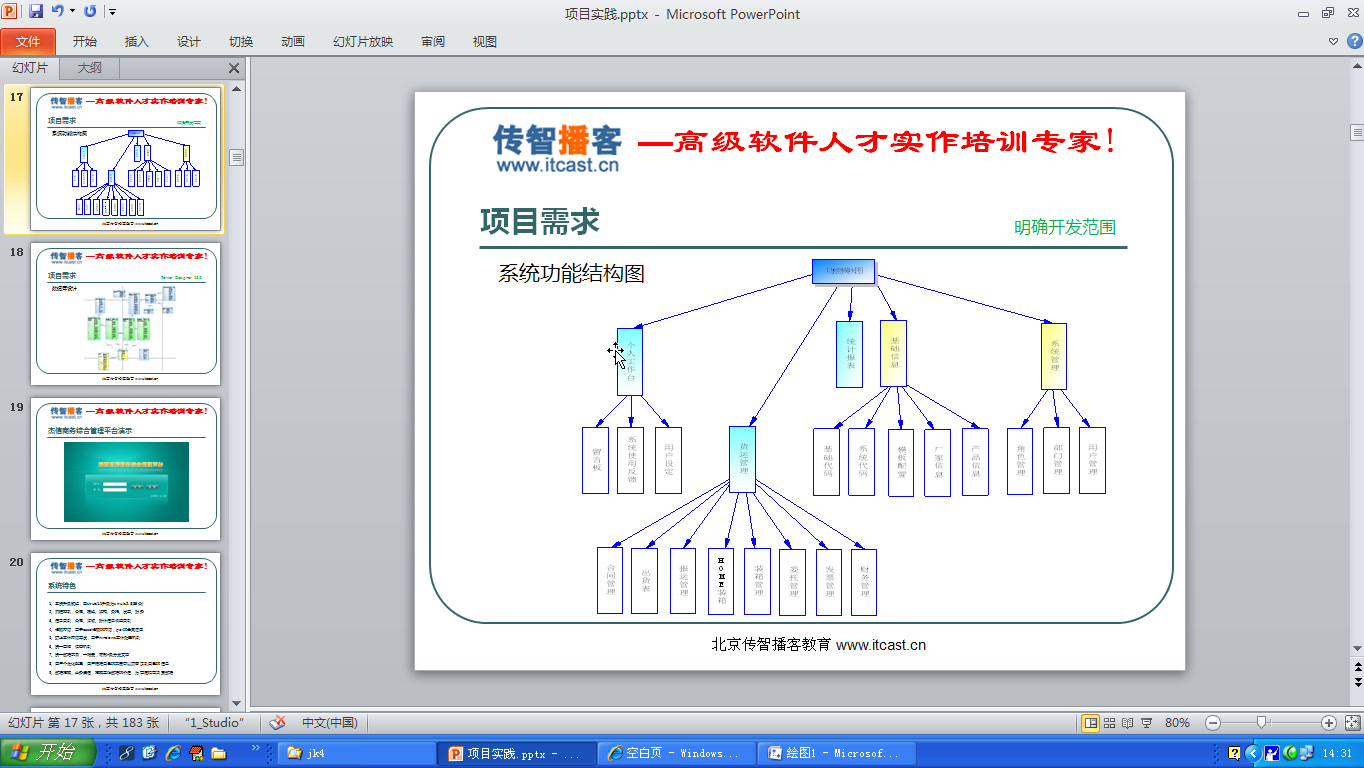The image size is (1364, 768).
Task: Select slide 17 thumbnail
Action: tap(126, 160)
